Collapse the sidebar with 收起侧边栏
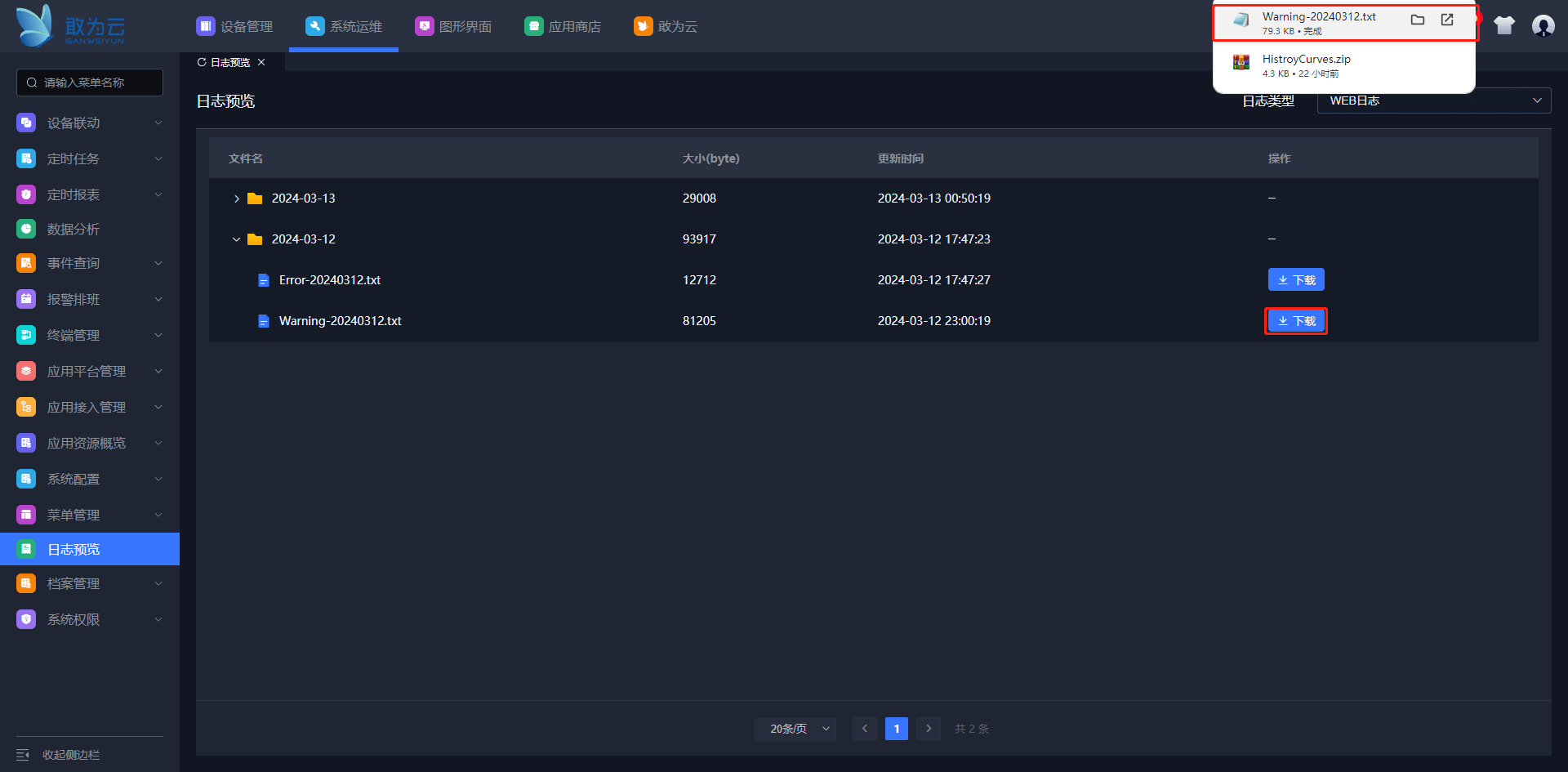 coord(58,755)
